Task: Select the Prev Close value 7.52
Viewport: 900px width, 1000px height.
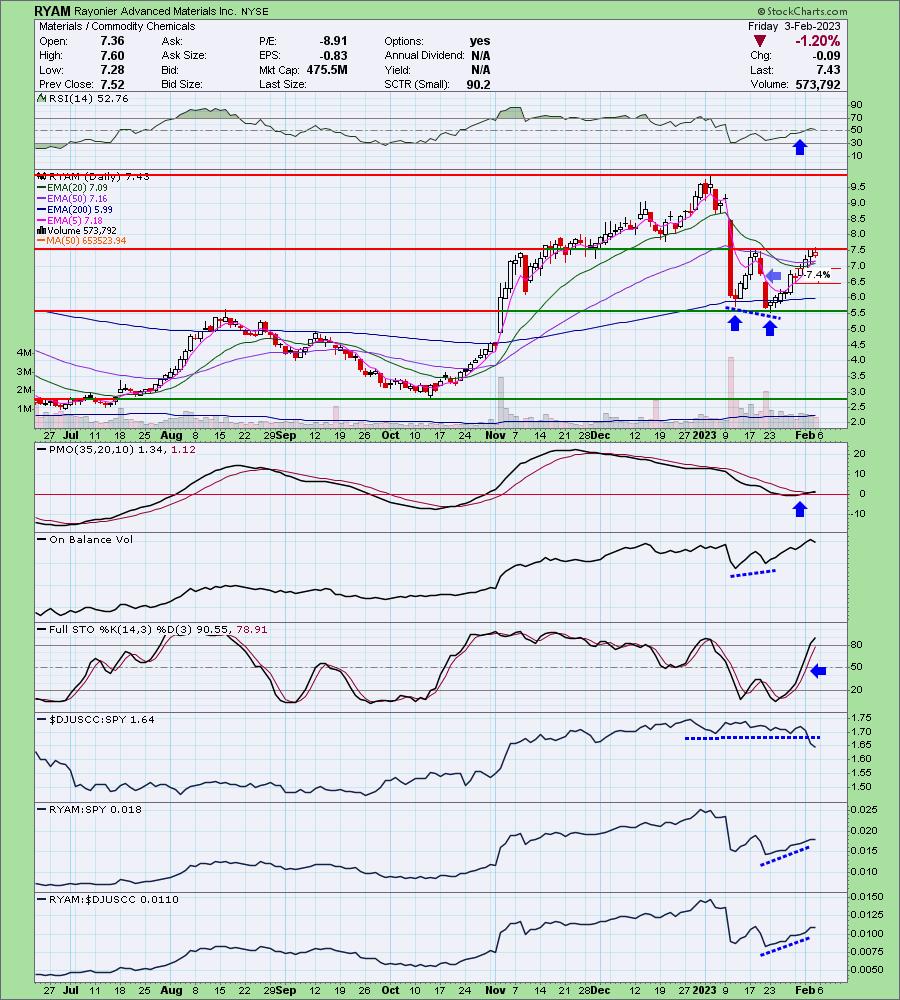Action: click(x=112, y=84)
